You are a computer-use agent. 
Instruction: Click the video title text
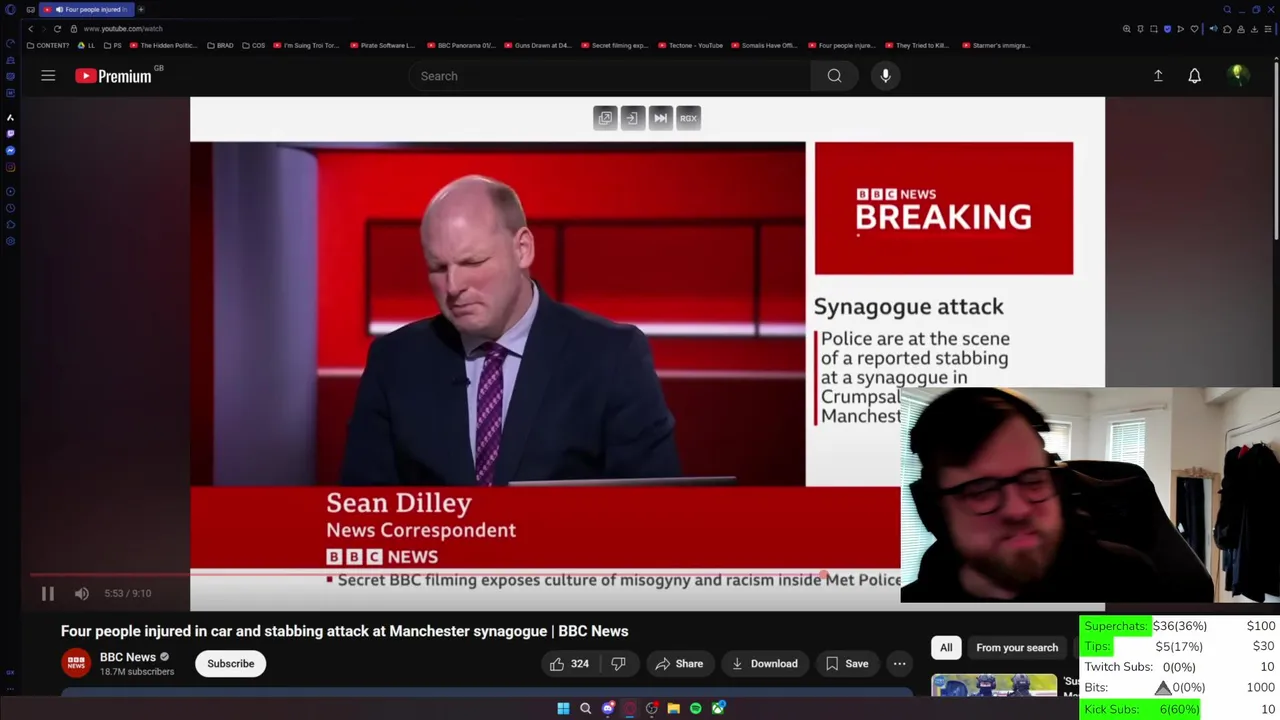tap(345, 631)
